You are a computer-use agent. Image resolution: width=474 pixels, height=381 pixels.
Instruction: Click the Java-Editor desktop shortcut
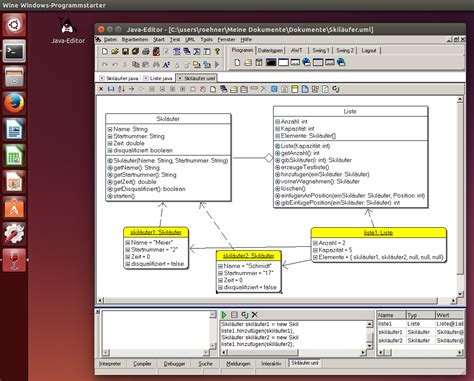68,31
